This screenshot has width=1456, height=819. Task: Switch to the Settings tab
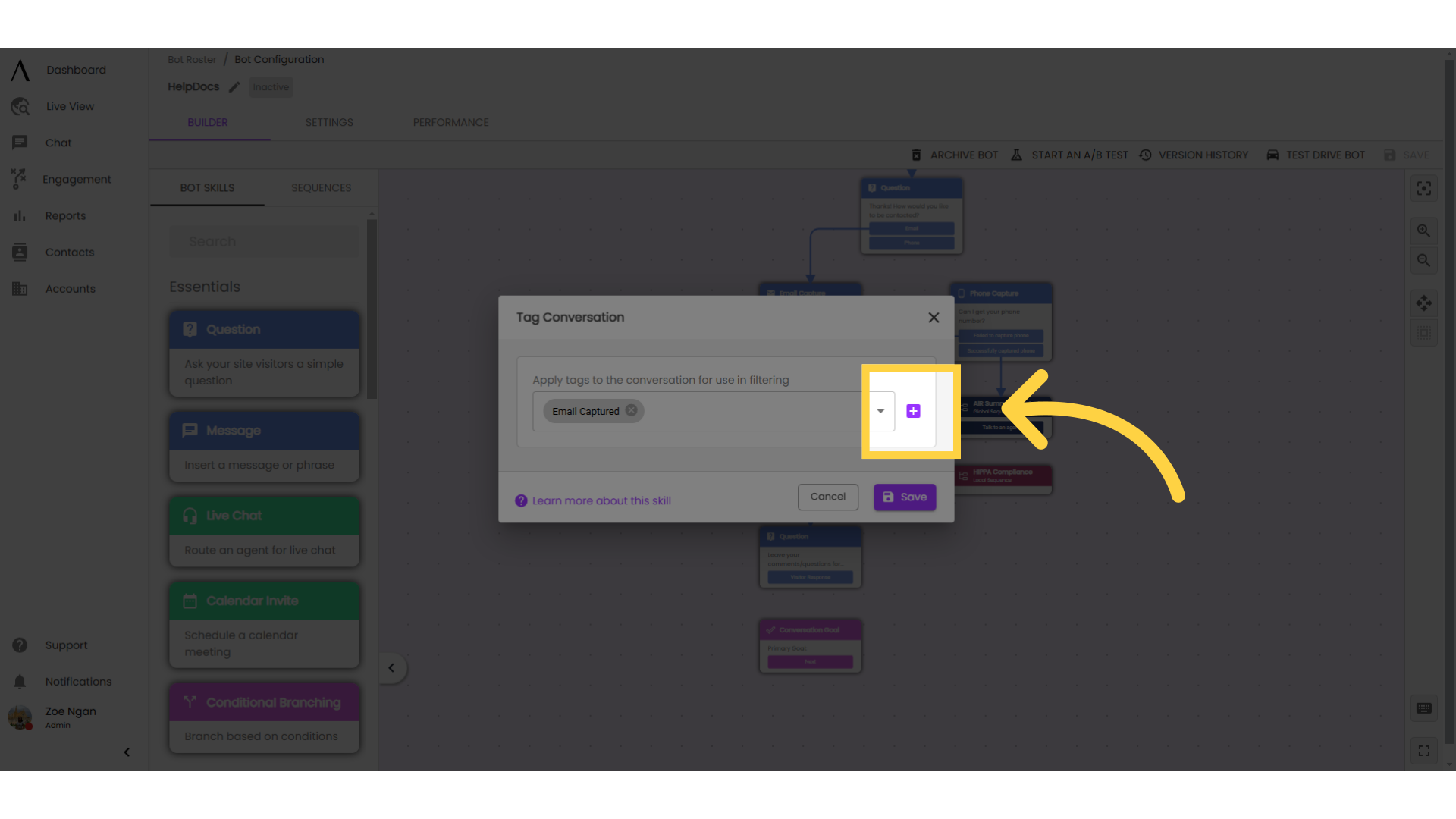(328, 122)
